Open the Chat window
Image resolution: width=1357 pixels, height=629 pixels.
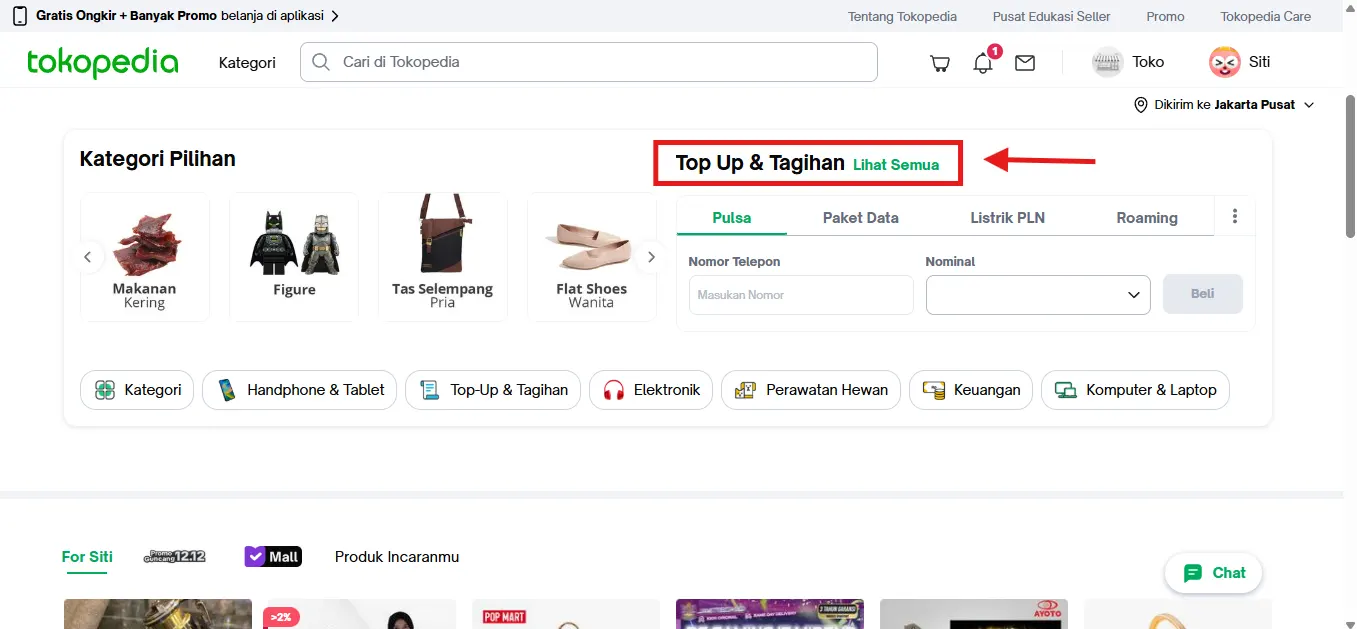tap(1213, 572)
